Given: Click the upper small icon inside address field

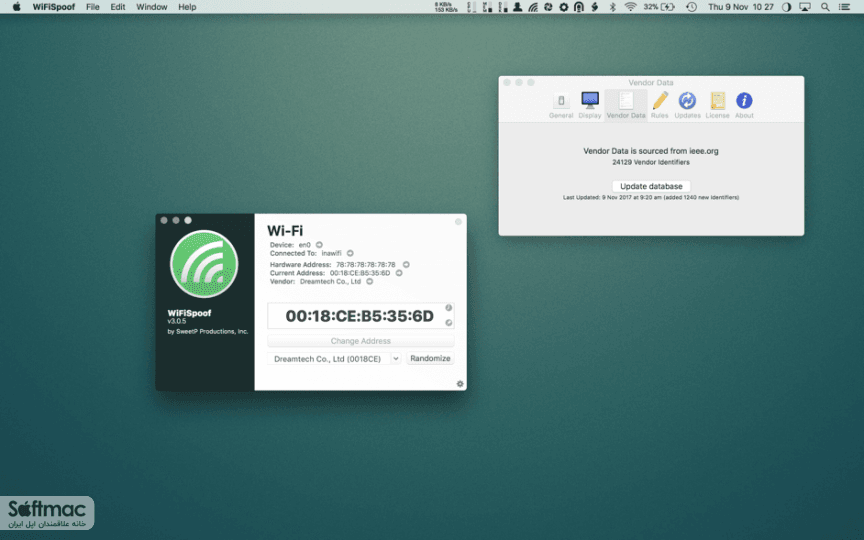Looking at the screenshot, I should [x=449, y=307].
